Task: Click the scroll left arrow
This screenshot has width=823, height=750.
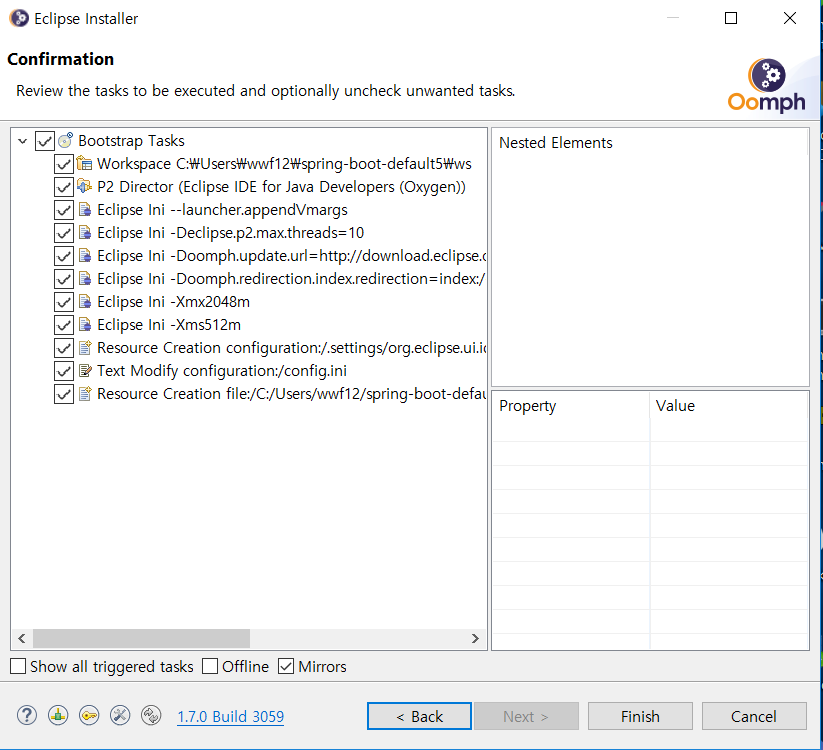Action: tap(22, 638)
